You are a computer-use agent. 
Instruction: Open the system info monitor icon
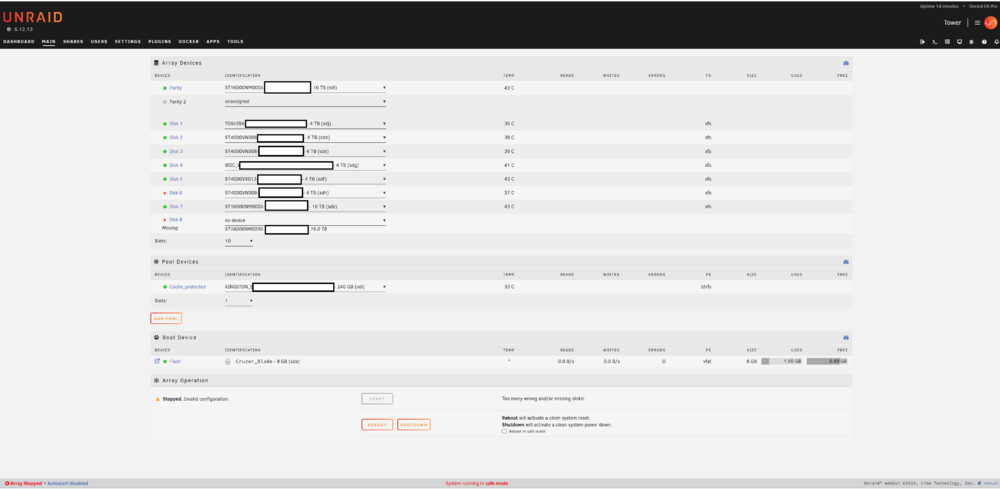point(959,41)
